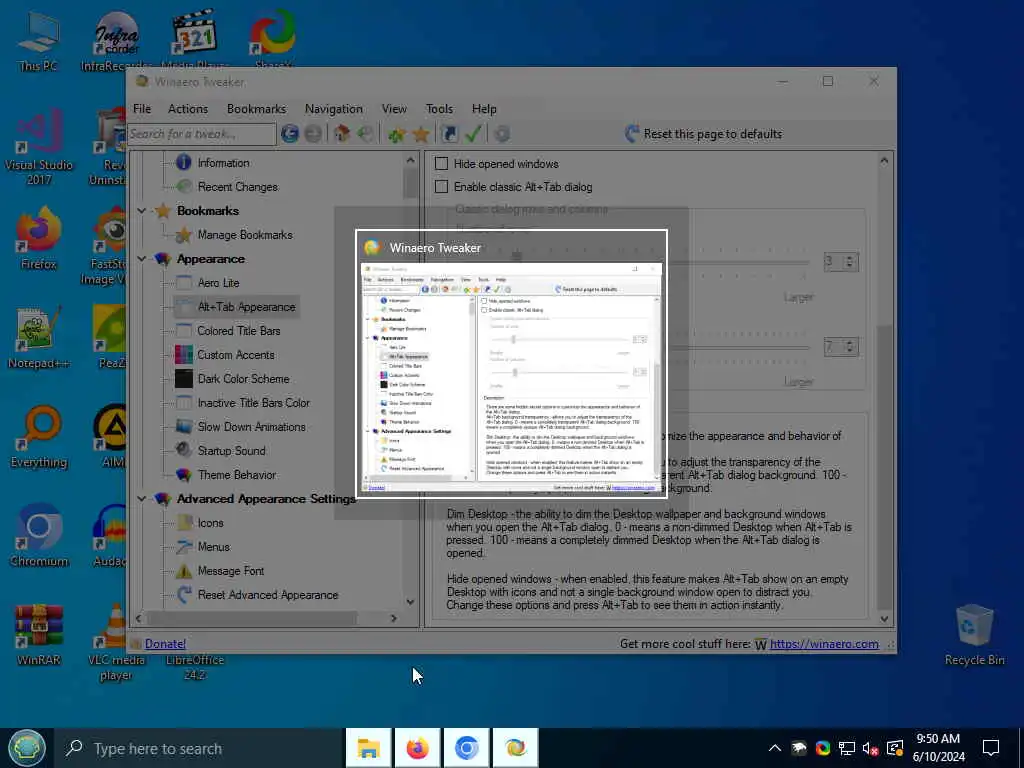Select Custom Accents in the tree
1024x768 pixels.
click(x=236, y=355)
